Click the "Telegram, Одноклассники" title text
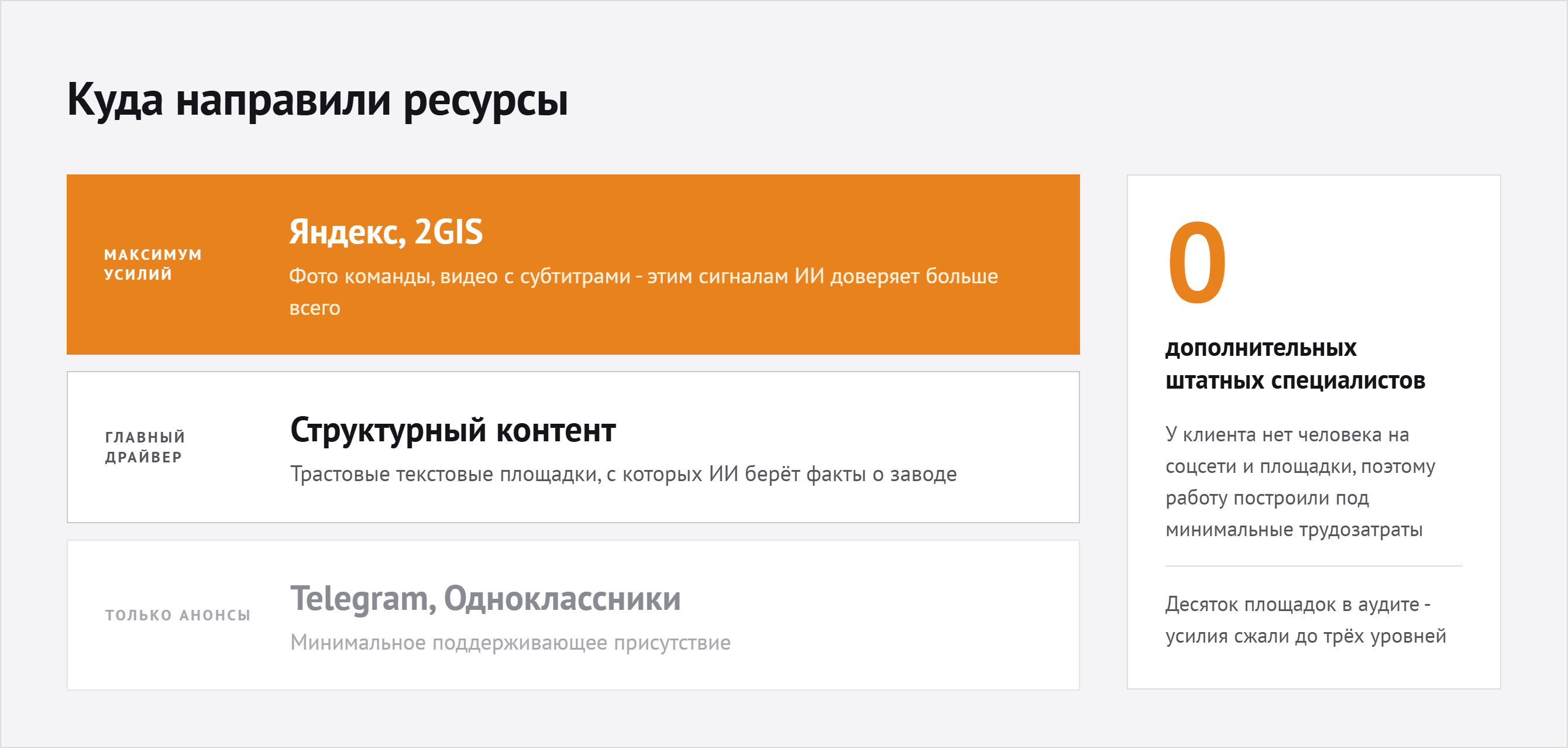Viewport: 1568px width, 748px height. pos(485,599)
